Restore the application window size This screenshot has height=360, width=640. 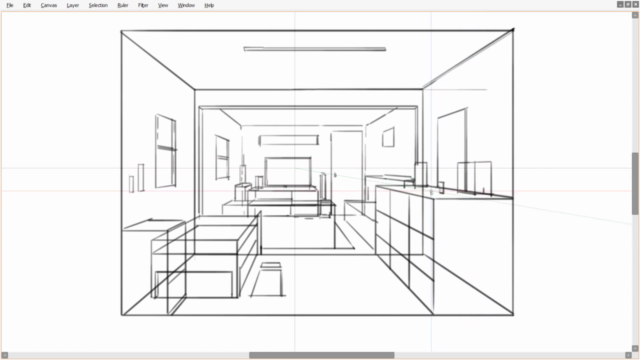[x=628, y=4]
